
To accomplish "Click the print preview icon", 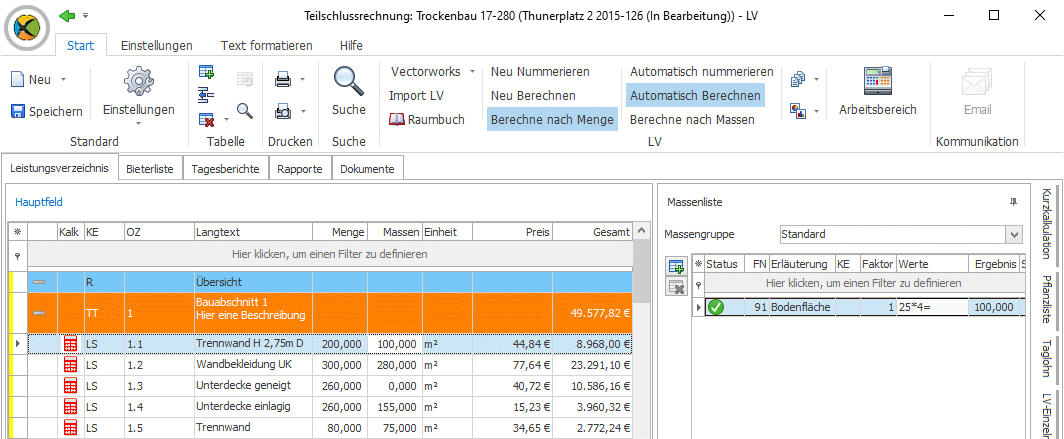I will tap(283, 111).
